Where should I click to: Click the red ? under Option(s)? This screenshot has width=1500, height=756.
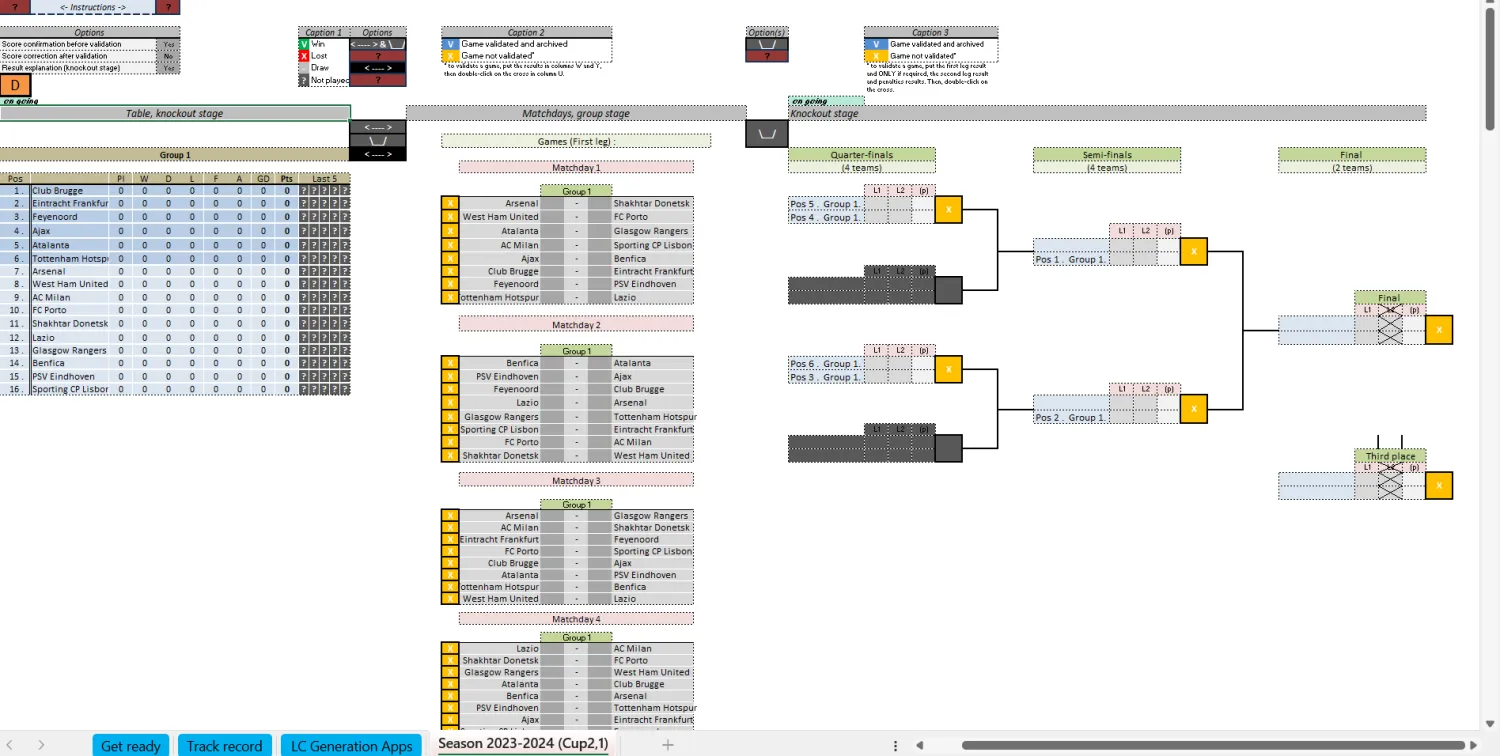(x=766, y=56)
